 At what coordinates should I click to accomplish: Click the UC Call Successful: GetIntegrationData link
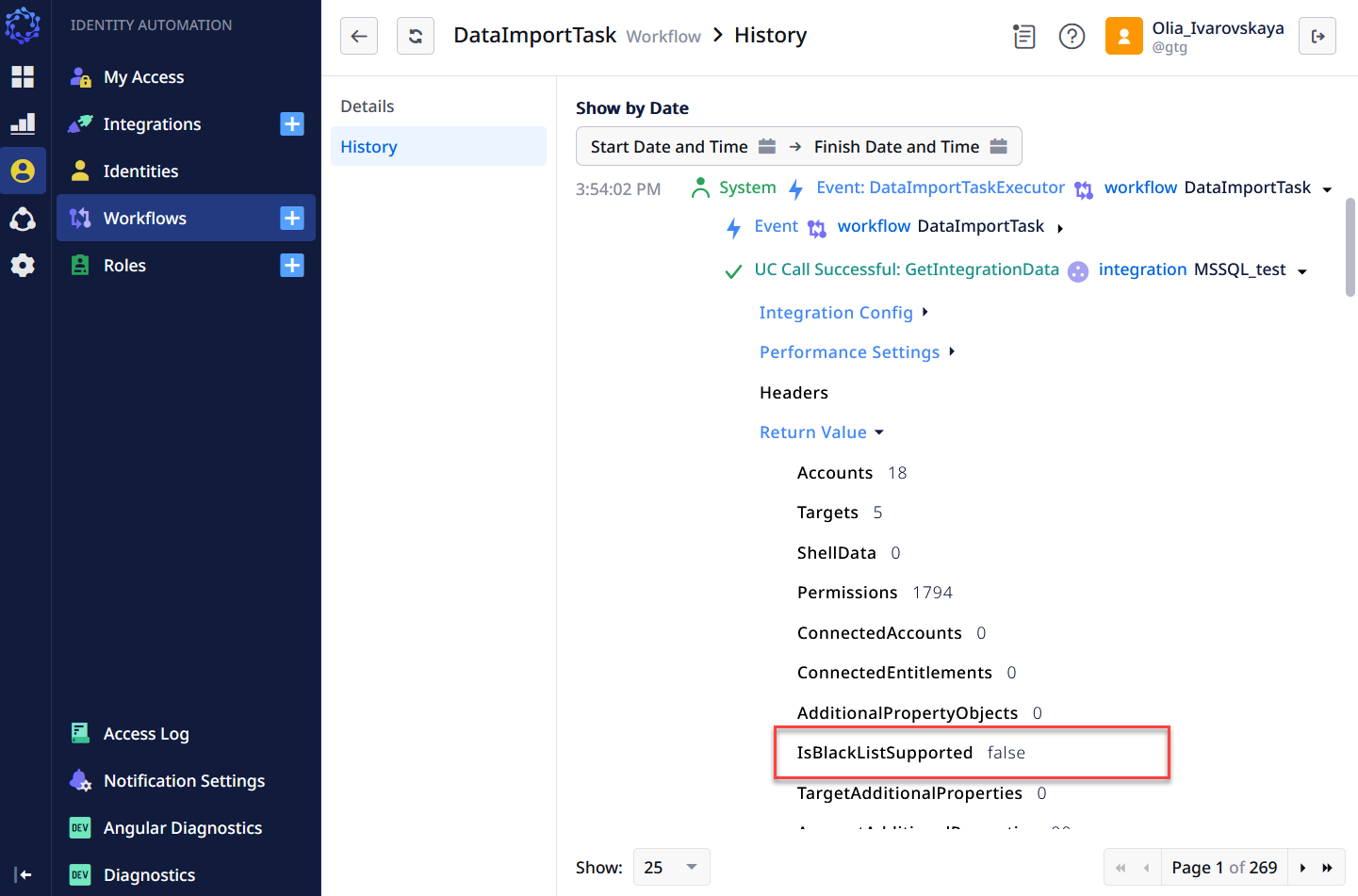pos(907,269)
